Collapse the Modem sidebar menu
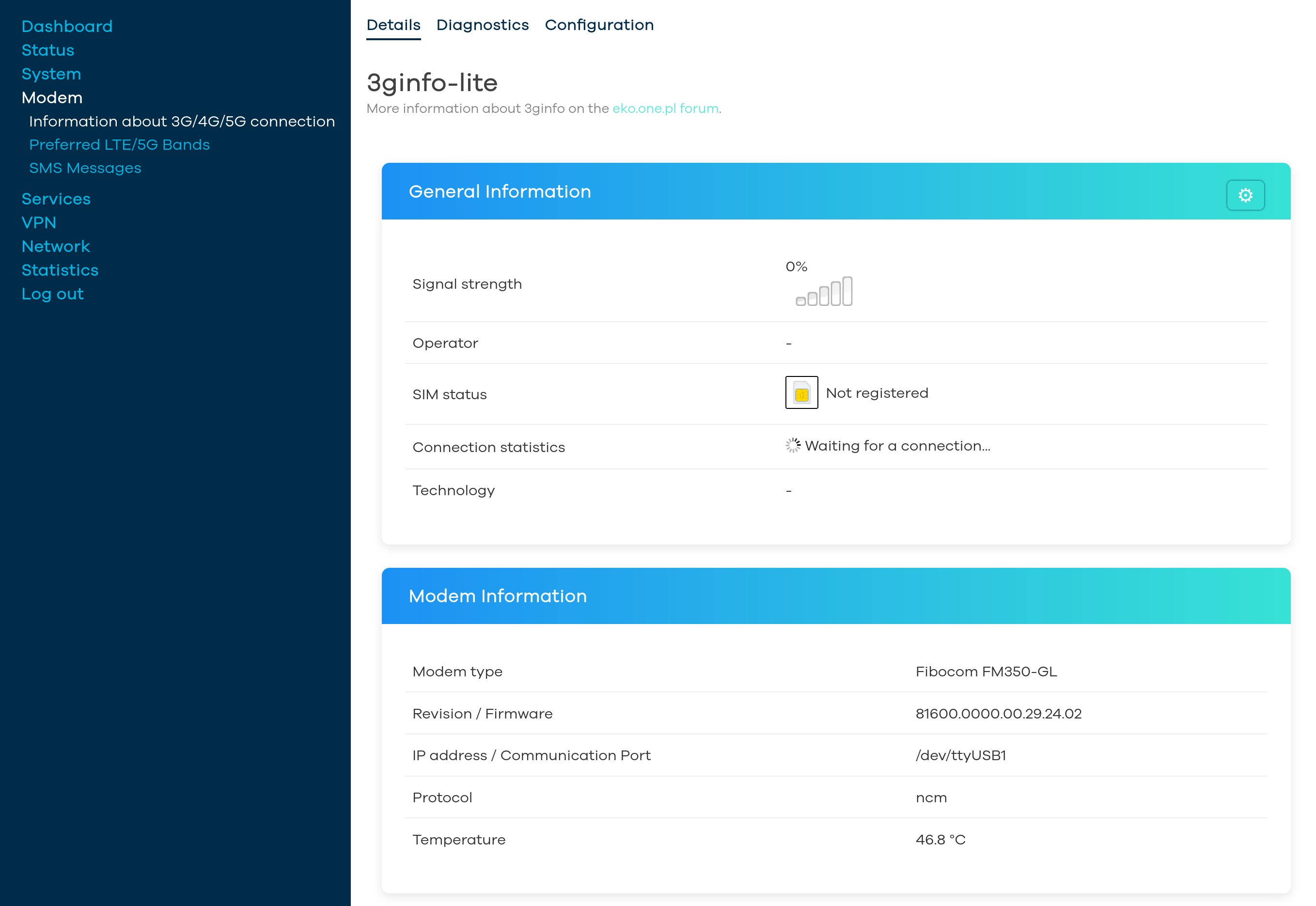The height and width of the screenshot is (906, 1316). coord(52,98)
